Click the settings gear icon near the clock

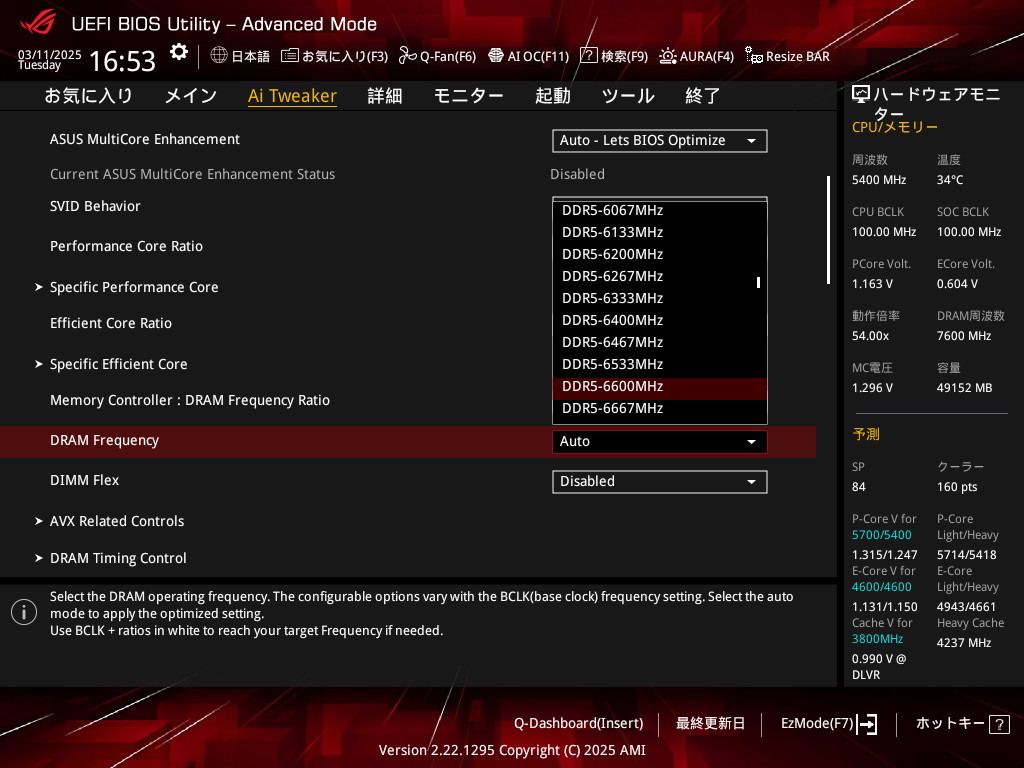coord(178,52)
